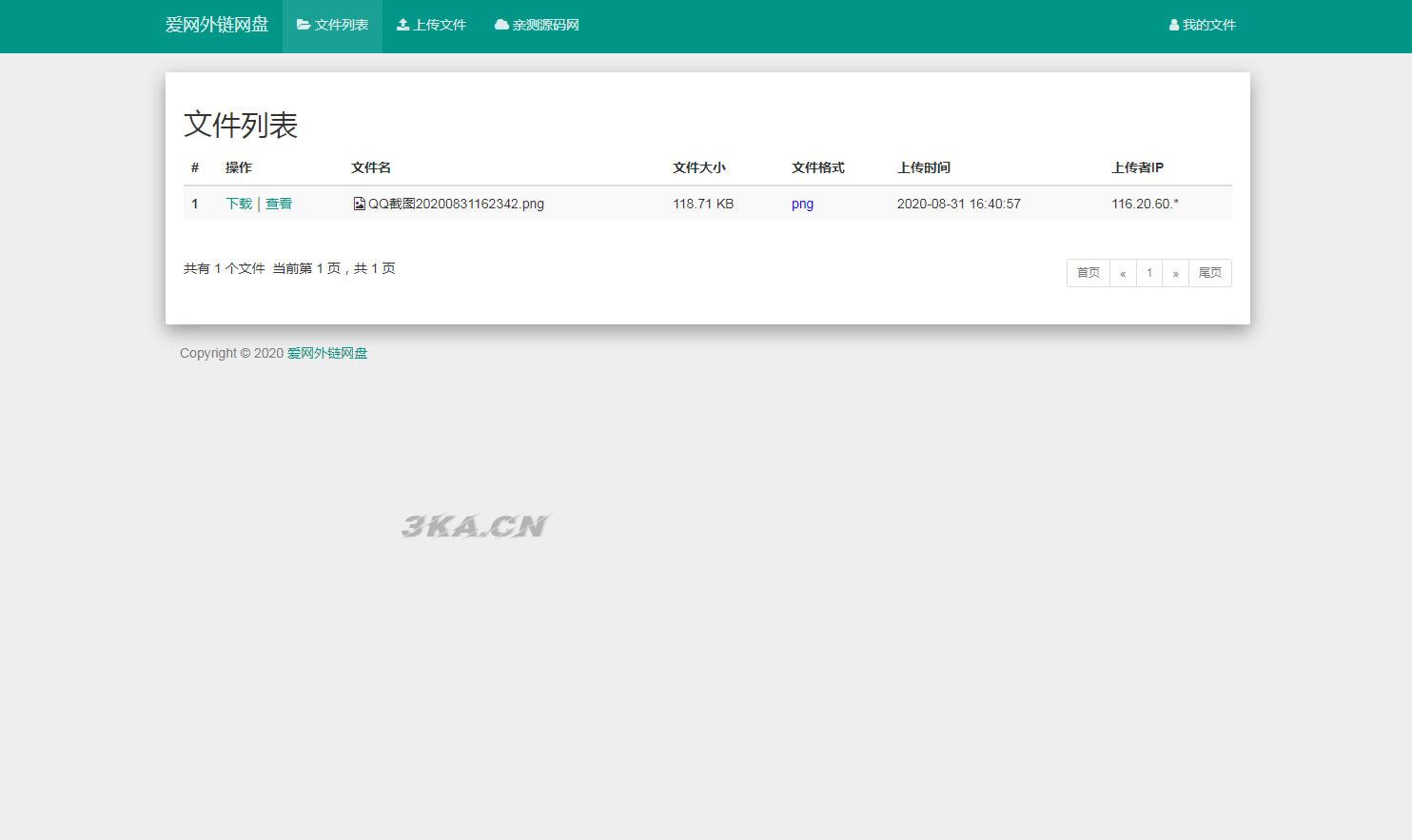This screenshot has height=840, width=1412.
Task: Select upload time 2020-08-31 16:40:57
Action: [x=959, y=204]
